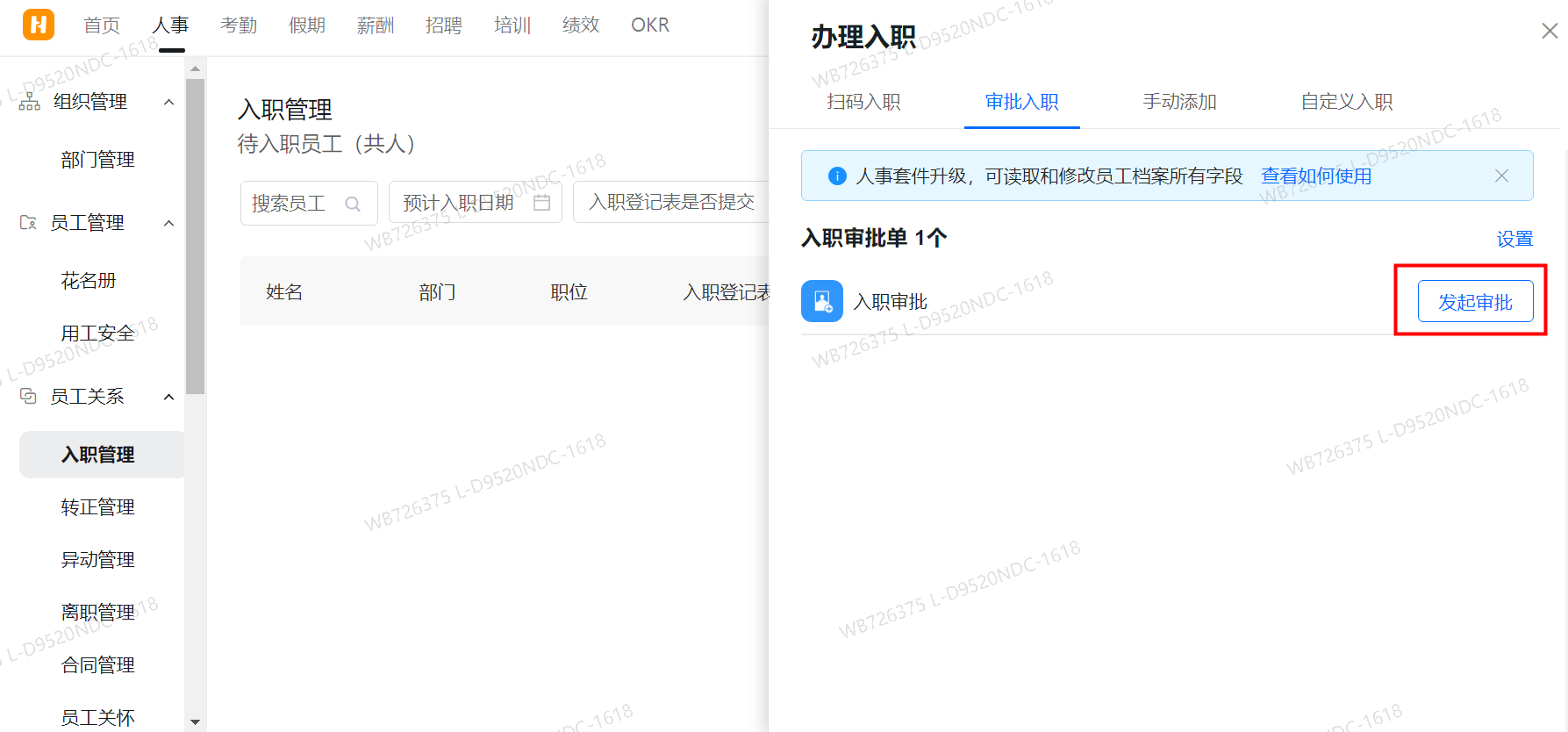Open the calendar icon for expected onboarding date
Viewport: 1568px width, 732px height.
(x=541, y=203)
